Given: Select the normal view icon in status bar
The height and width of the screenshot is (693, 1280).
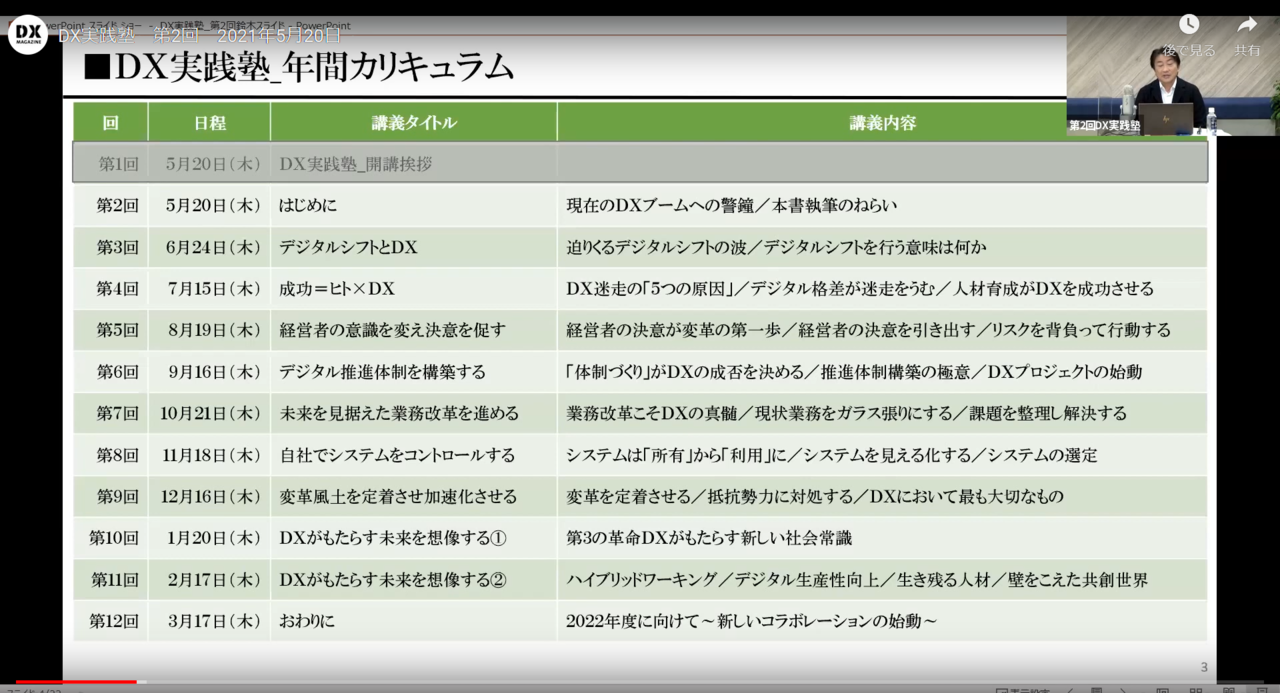Looking at the screenshot, I should click(x=1162, y=690).
